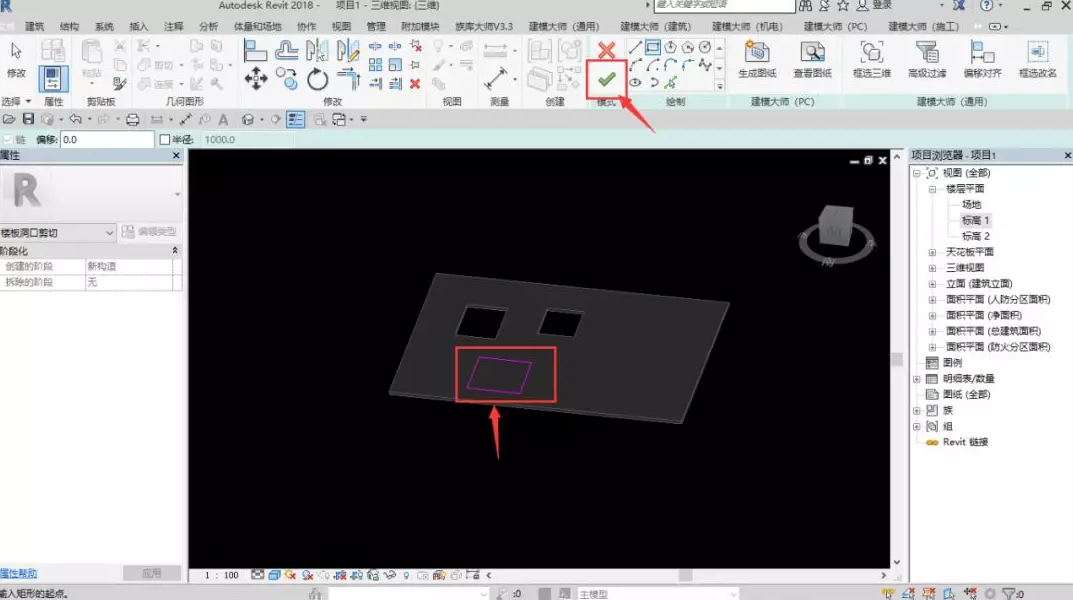The width and height of the screenshot is (1073, 600).
Task: Expand the 天花板平面 tree node
Action: tap(932, 252)
